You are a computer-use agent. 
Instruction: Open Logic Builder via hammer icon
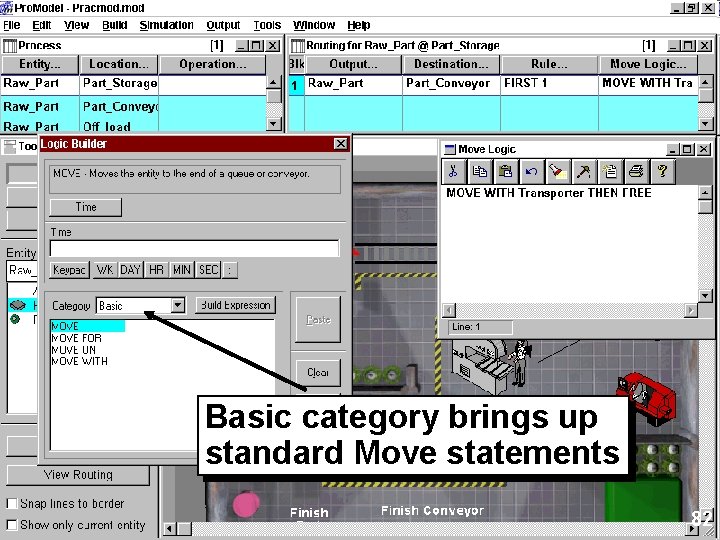pyautogui.click(x=584, y=171)
